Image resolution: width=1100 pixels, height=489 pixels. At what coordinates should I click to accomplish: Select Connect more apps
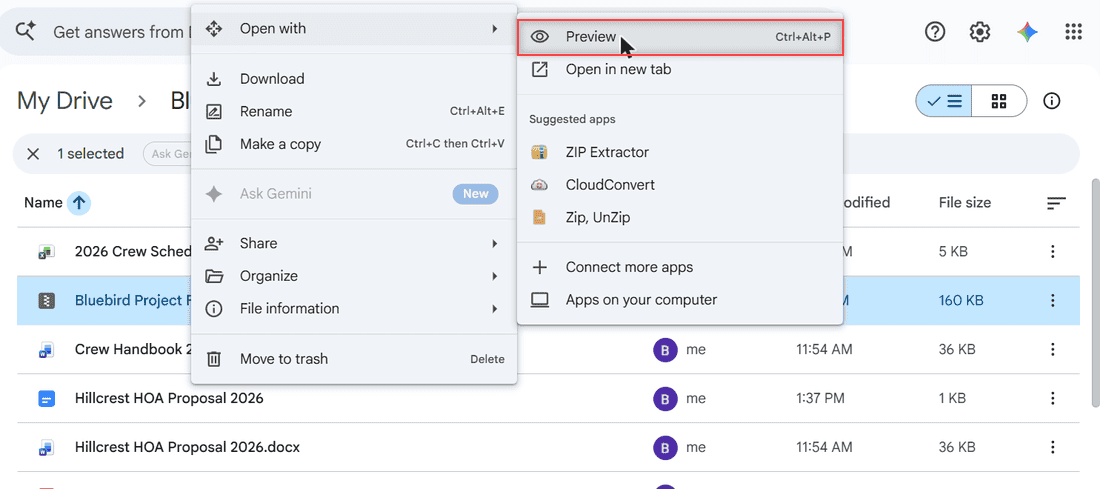(x=680, y=267)
